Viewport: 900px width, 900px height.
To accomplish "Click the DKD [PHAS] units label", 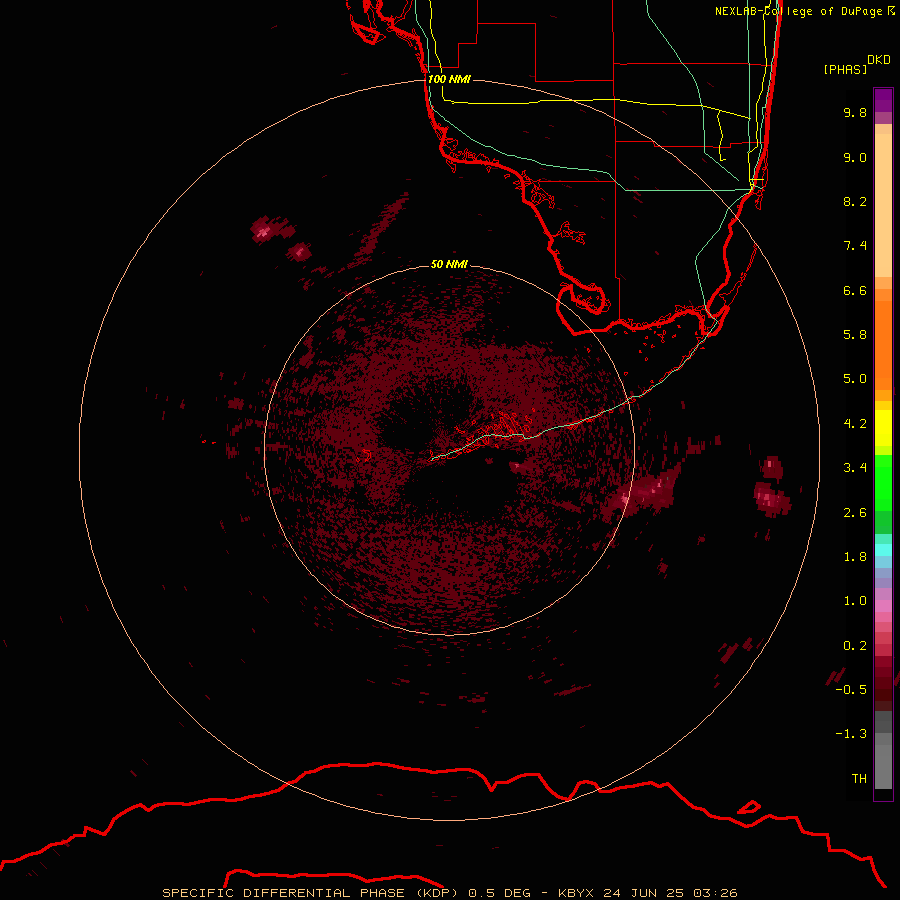I will pyautogui.click(x=856, y=64).
